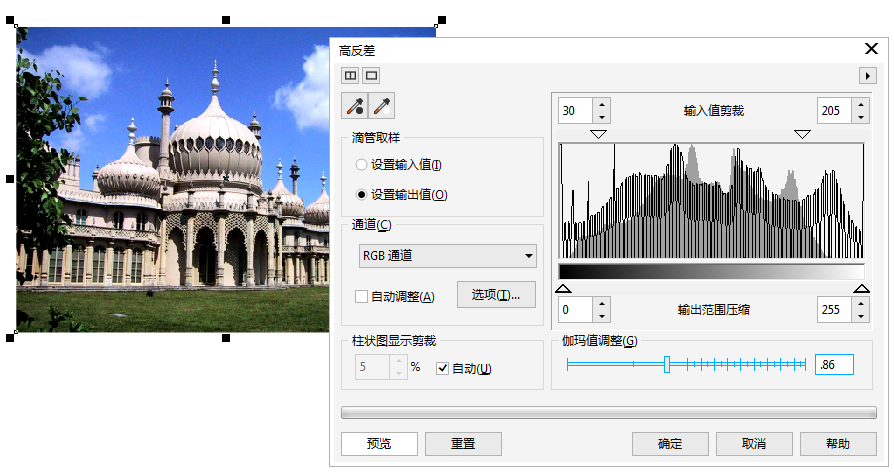894x472 pixels.
Task: Select the dark eyedropper sampling tool
Action: [x=354, y=107]
